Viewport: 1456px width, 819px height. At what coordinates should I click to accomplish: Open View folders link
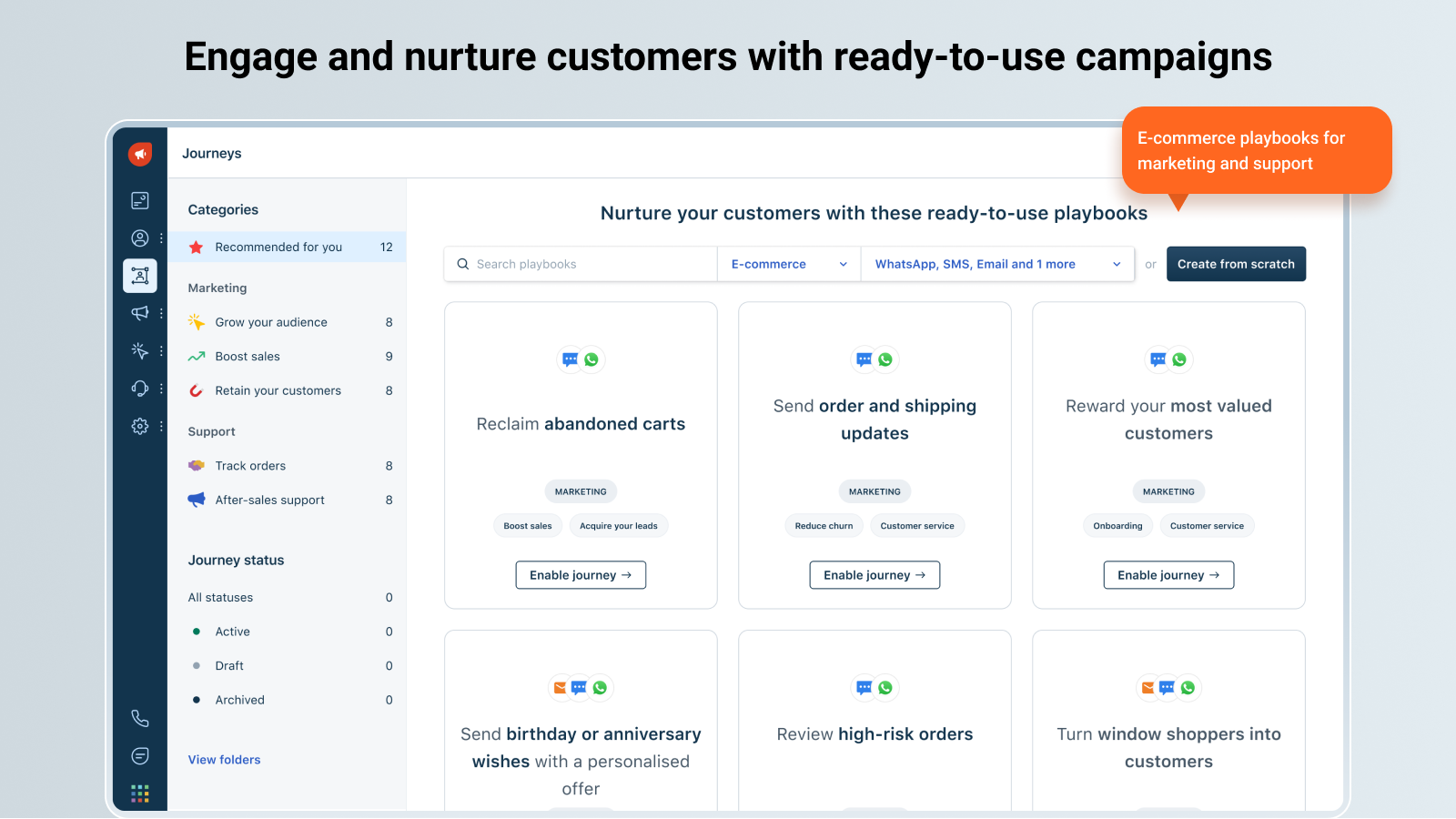click(224, 759)
